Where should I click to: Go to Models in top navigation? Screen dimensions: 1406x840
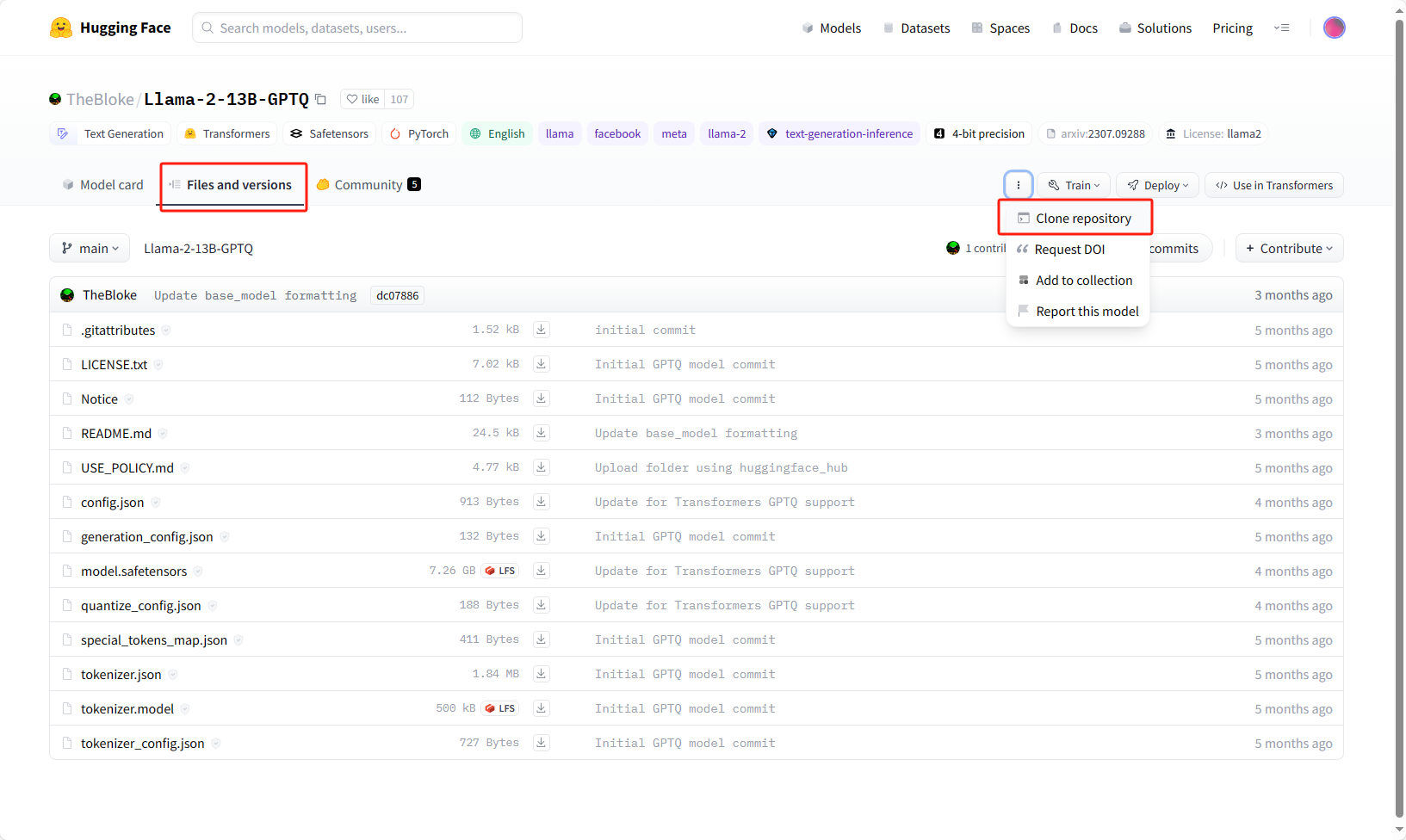tap(832, 28)
